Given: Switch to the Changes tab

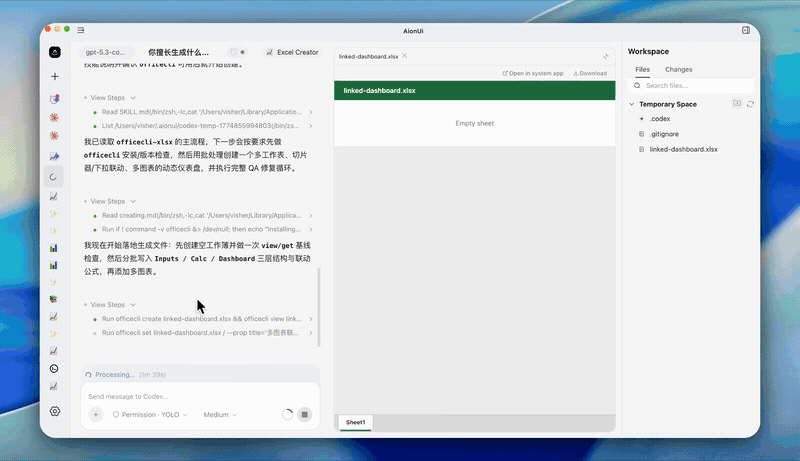Looking at the screenshot, I should [678, 69].
